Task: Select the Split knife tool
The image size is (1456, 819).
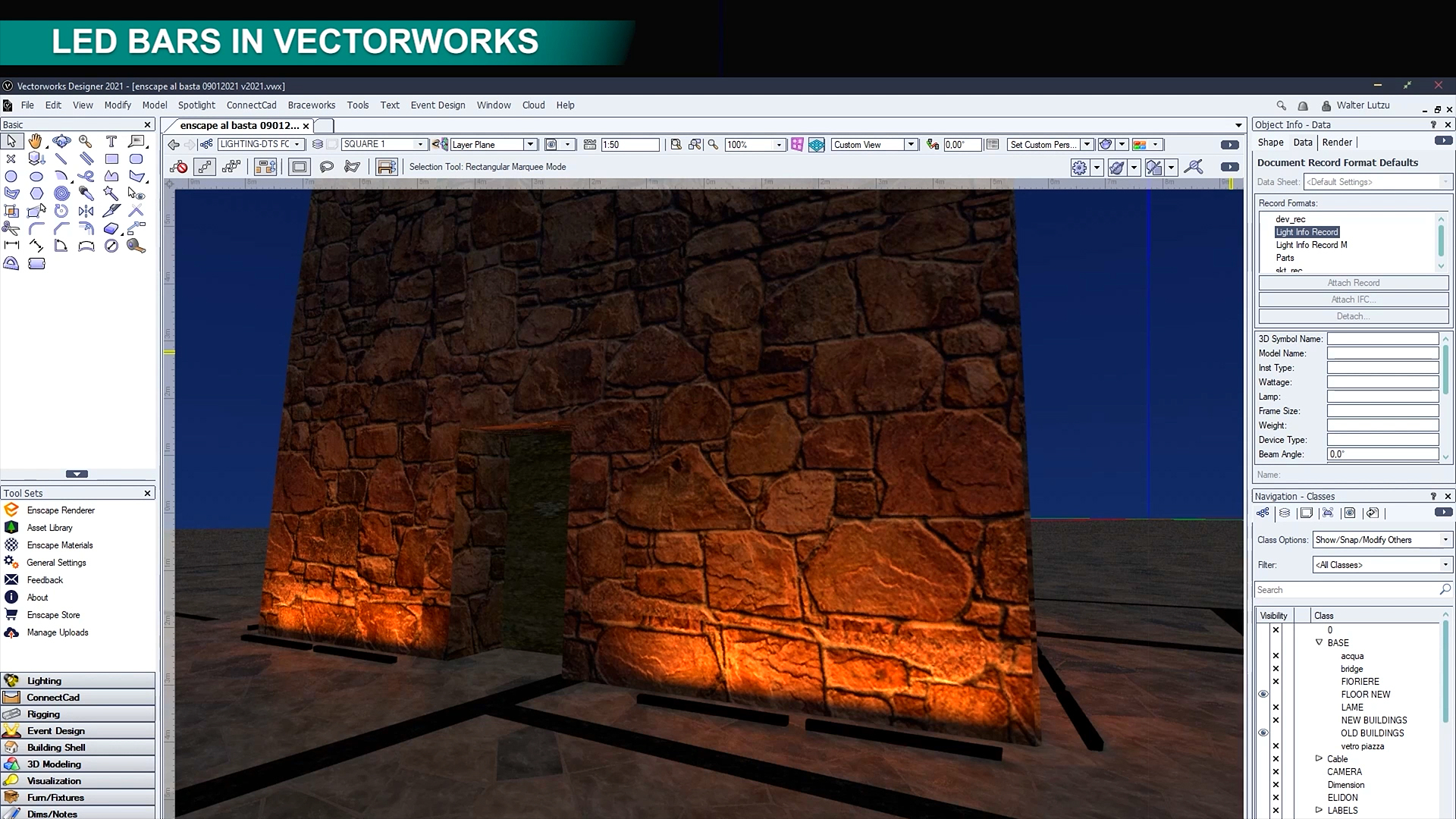Action: tap(111, 211)
